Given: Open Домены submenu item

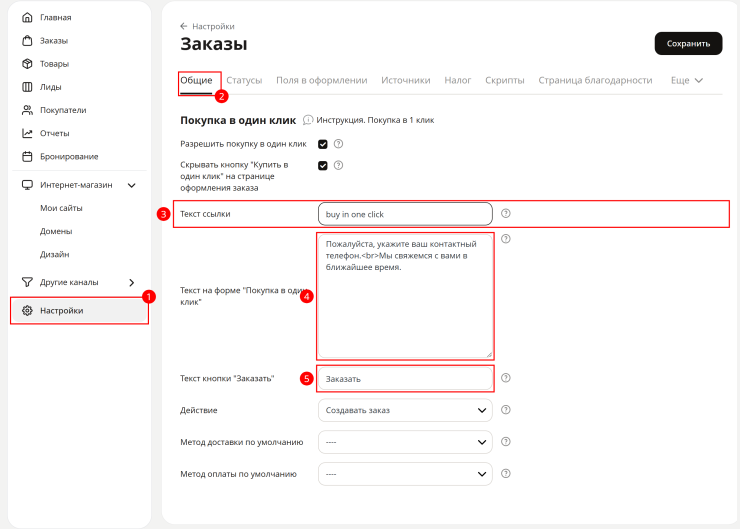Looking at the screenshot, I should tap(56, 231).
